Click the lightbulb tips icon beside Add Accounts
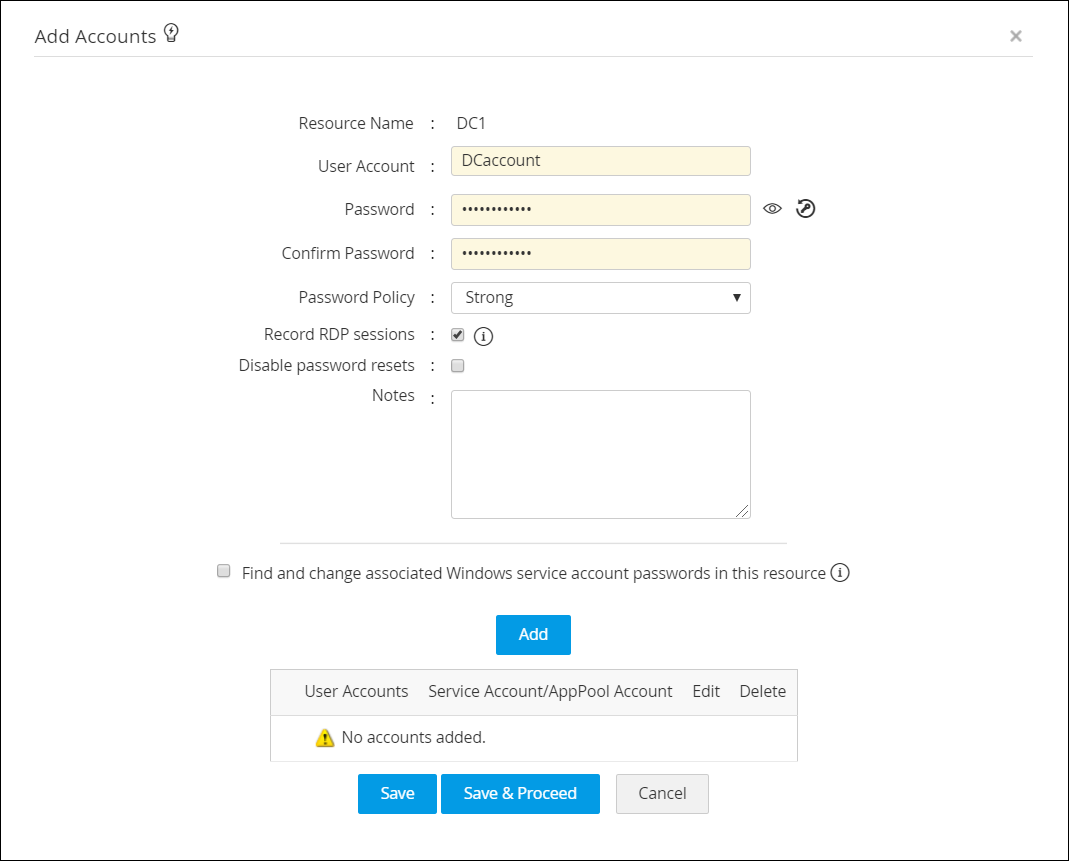The height and width of the screenshot is (861, 1069). 171,34
